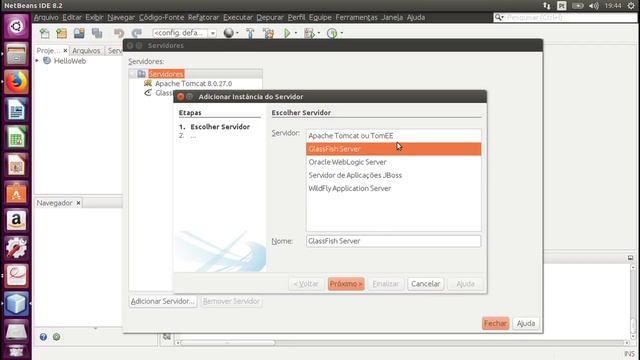Close the Projetos tab

click(65, 51)
